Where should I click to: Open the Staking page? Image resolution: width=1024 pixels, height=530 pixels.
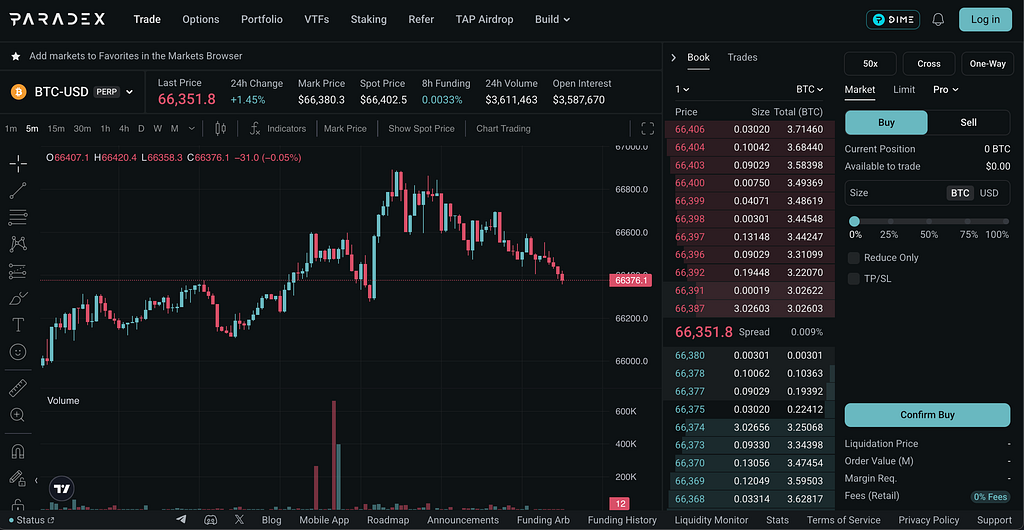coord(368,20)
